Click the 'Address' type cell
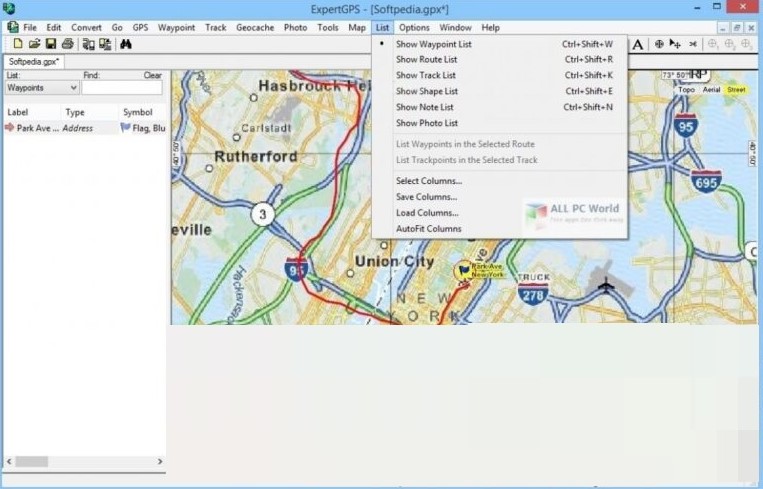 [77, 128]
